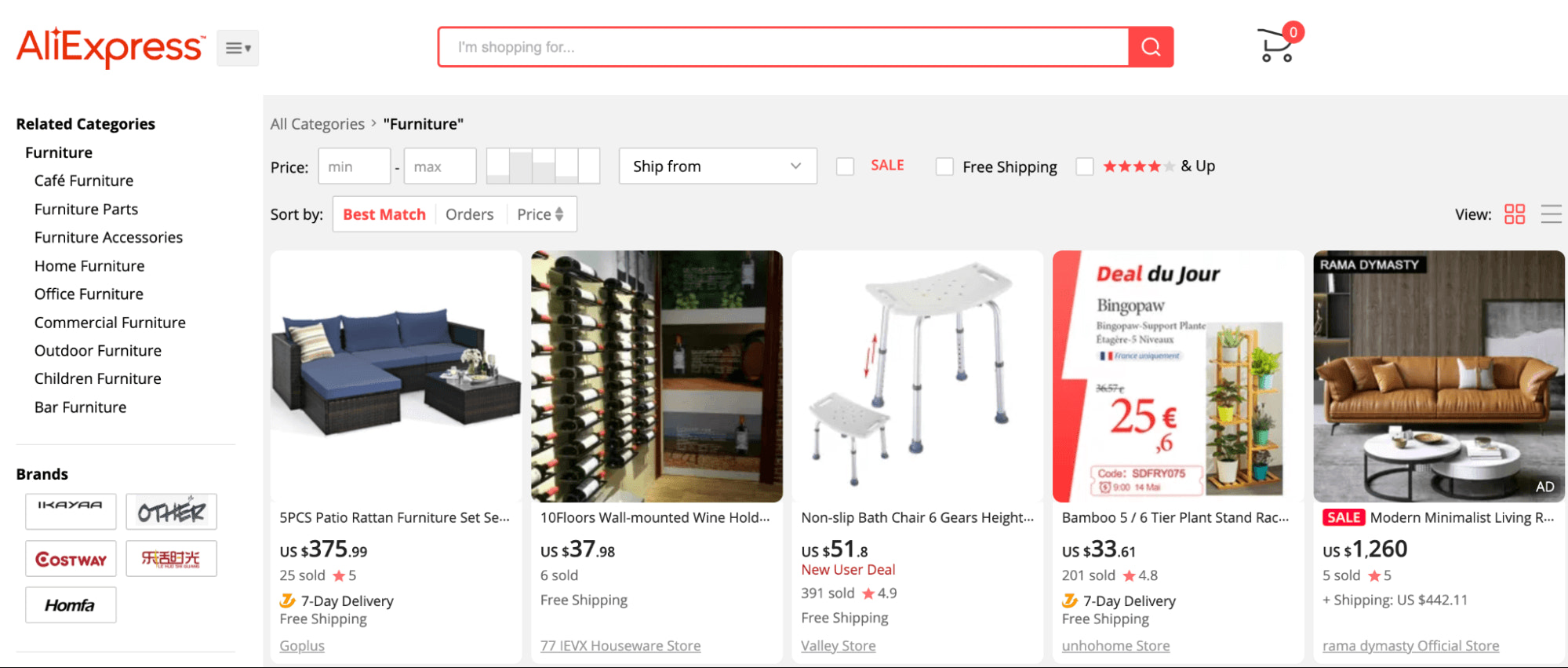Viewport: 1568px width, 668px height.
Task: Open the Outdoor Furniture category link
Action: coord(98,351)
